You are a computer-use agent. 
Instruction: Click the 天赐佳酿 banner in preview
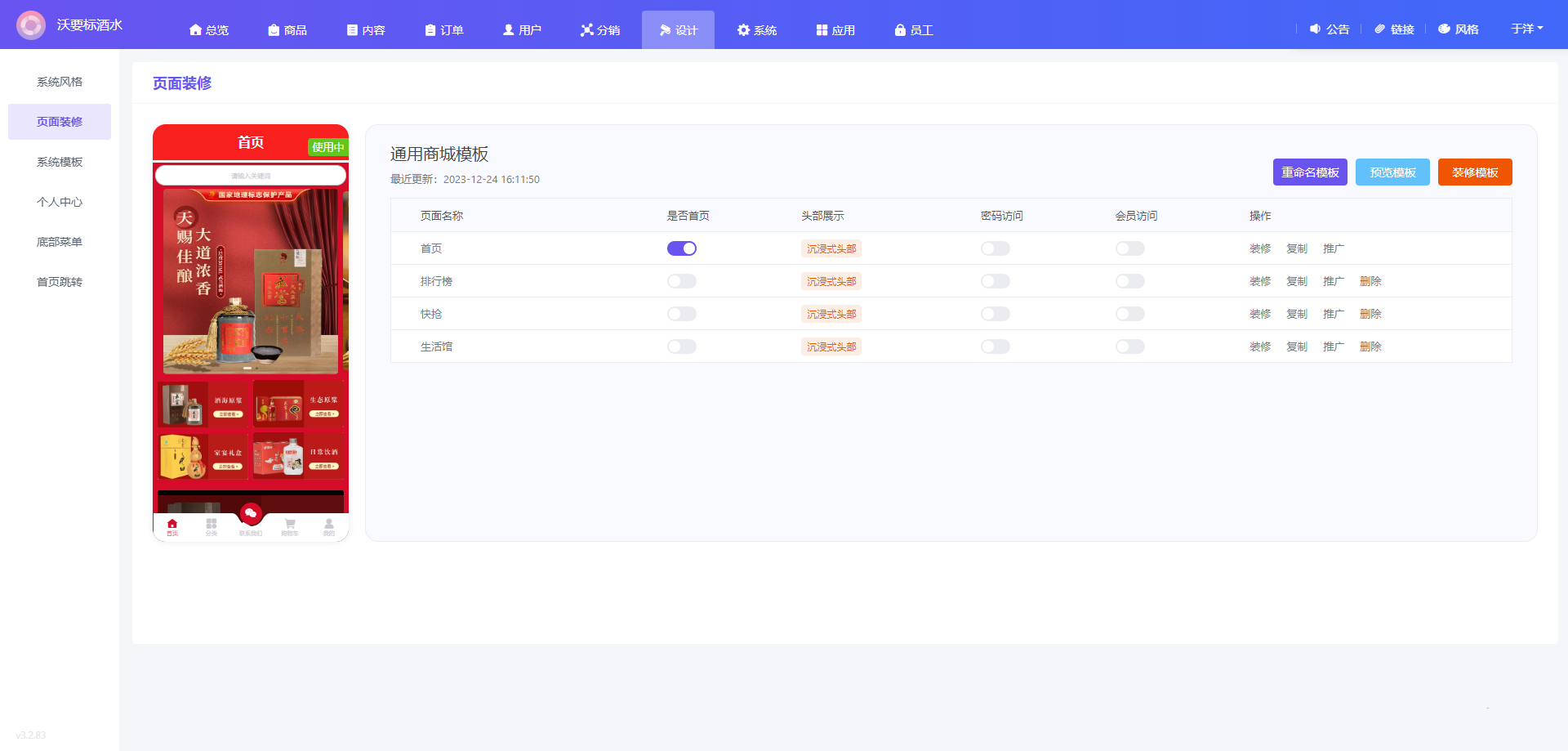251,281
